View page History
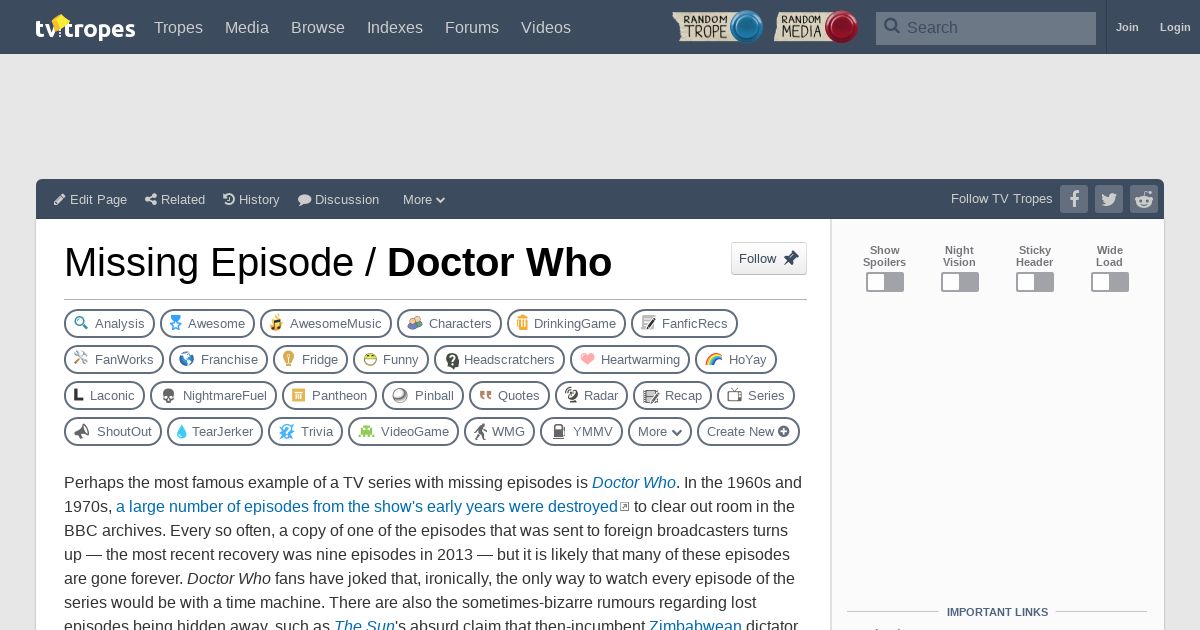This screenshot has width=1200, height=630. 251,200
